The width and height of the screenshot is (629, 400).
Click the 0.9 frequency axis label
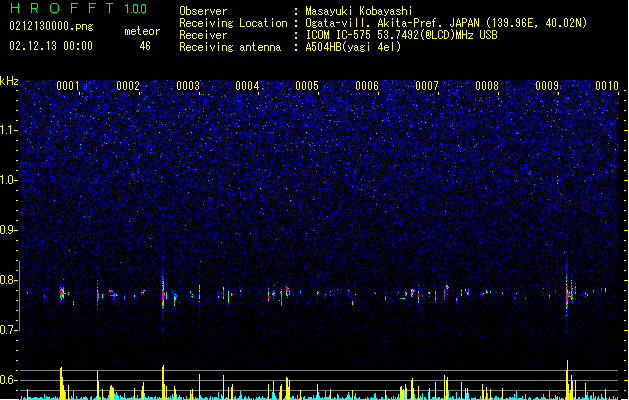point(8,230)
